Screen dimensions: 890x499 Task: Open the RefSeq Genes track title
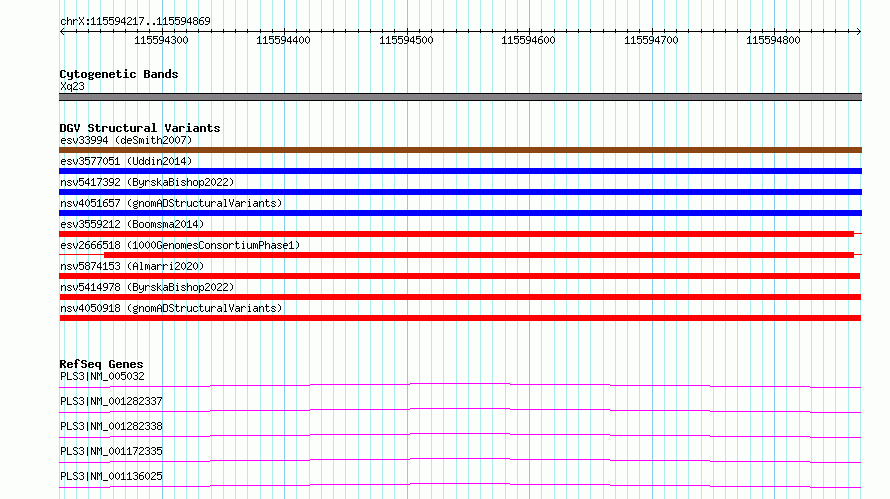(101, 364)
